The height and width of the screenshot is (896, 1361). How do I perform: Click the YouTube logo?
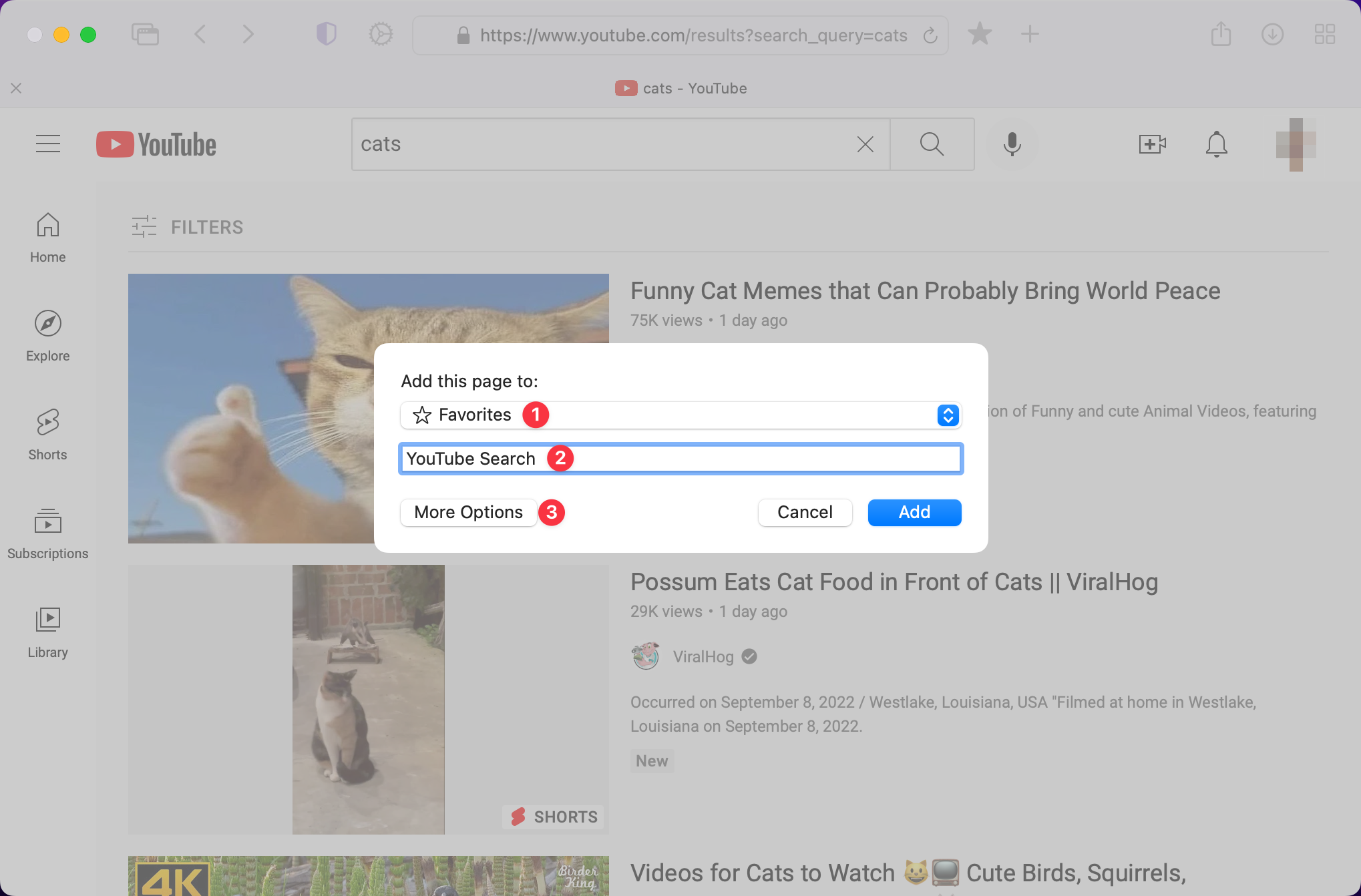point(155,144)
